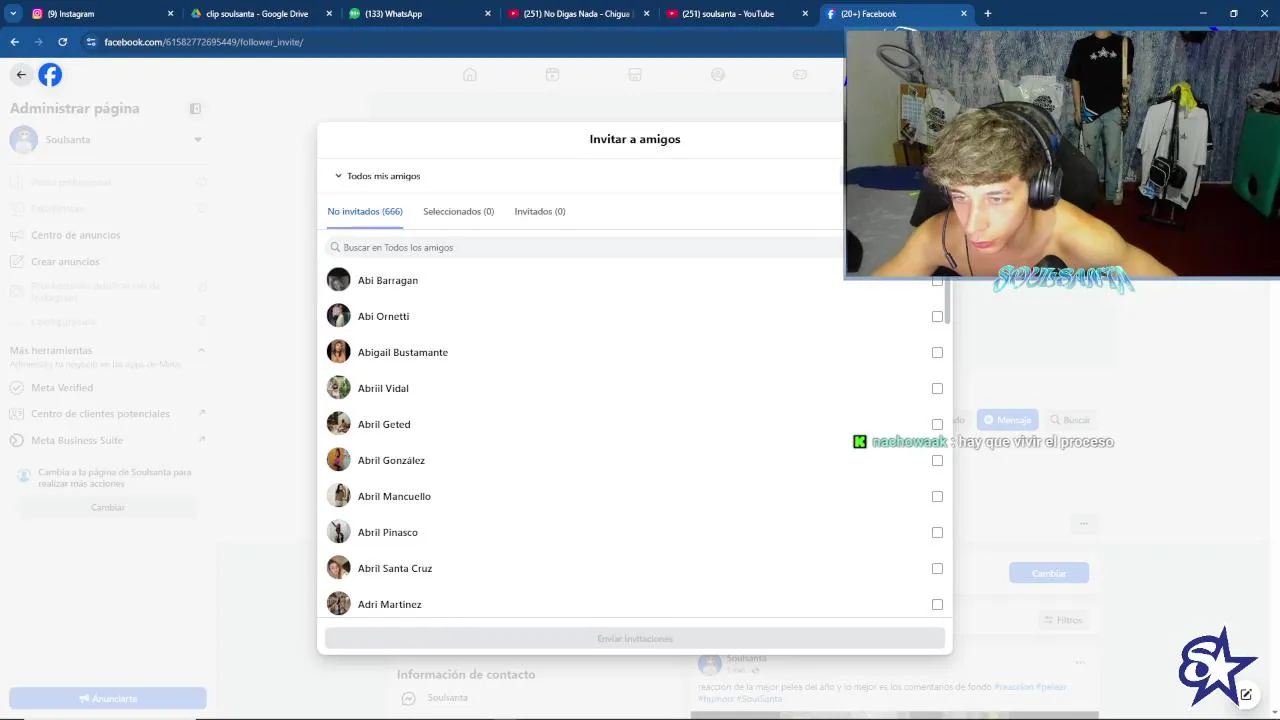Open the Filtros button in posts section
Viewport: 1280px width, 720px height.
point(1062,620)
